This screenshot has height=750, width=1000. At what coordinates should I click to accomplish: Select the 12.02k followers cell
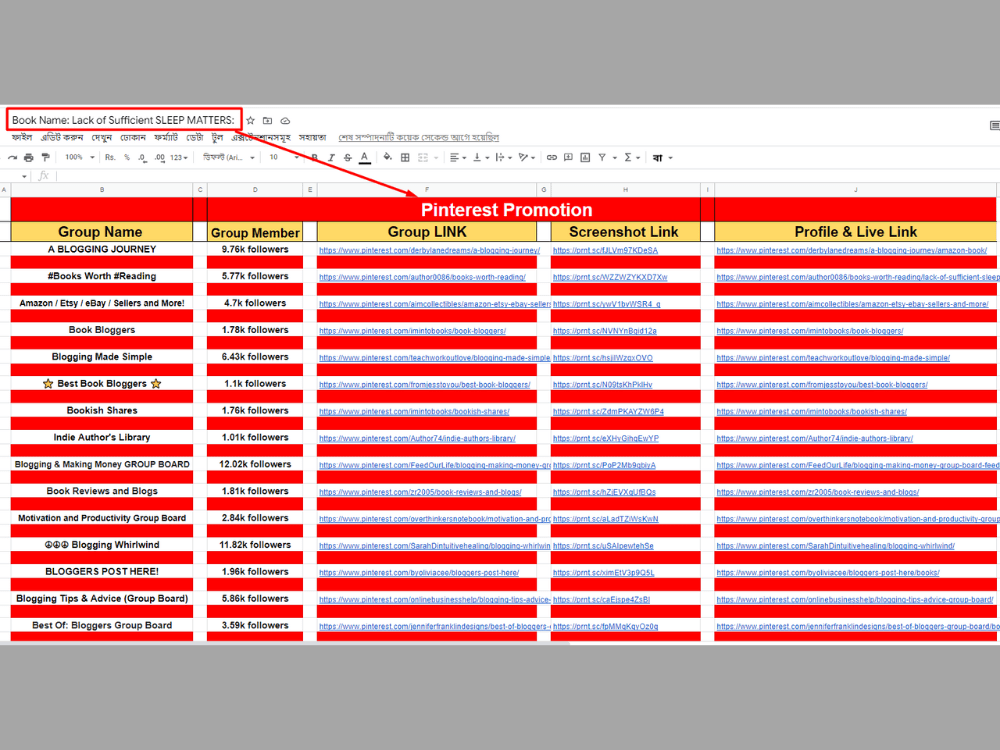255,464
